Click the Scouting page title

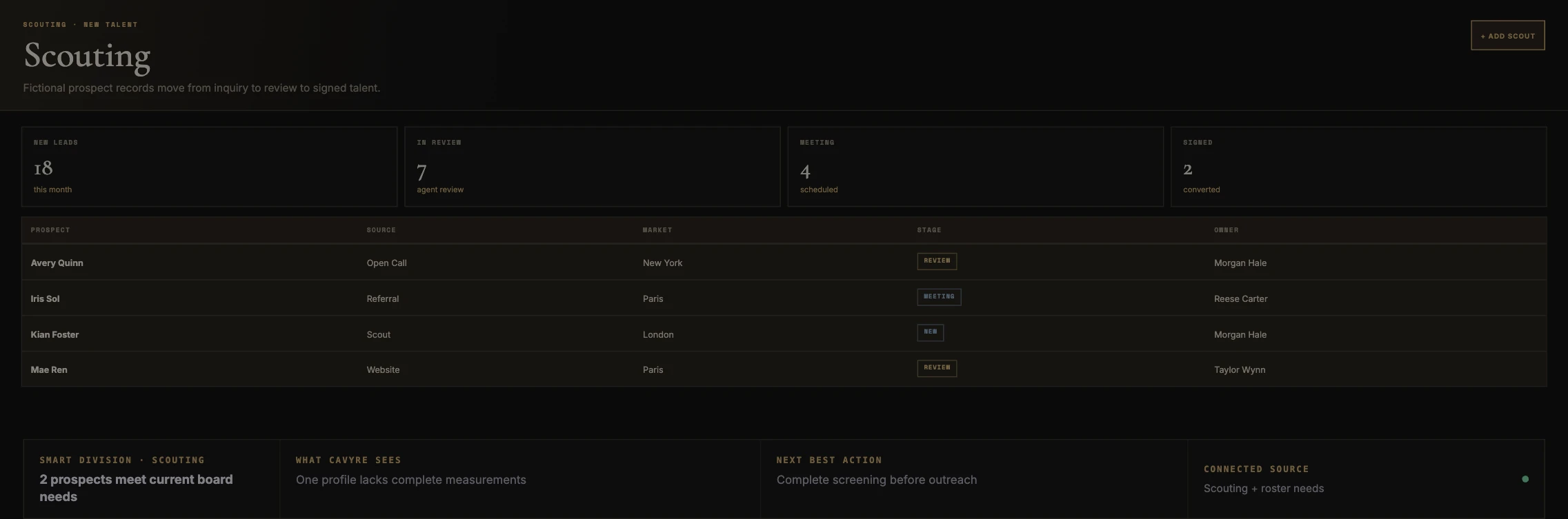point(87,57)
